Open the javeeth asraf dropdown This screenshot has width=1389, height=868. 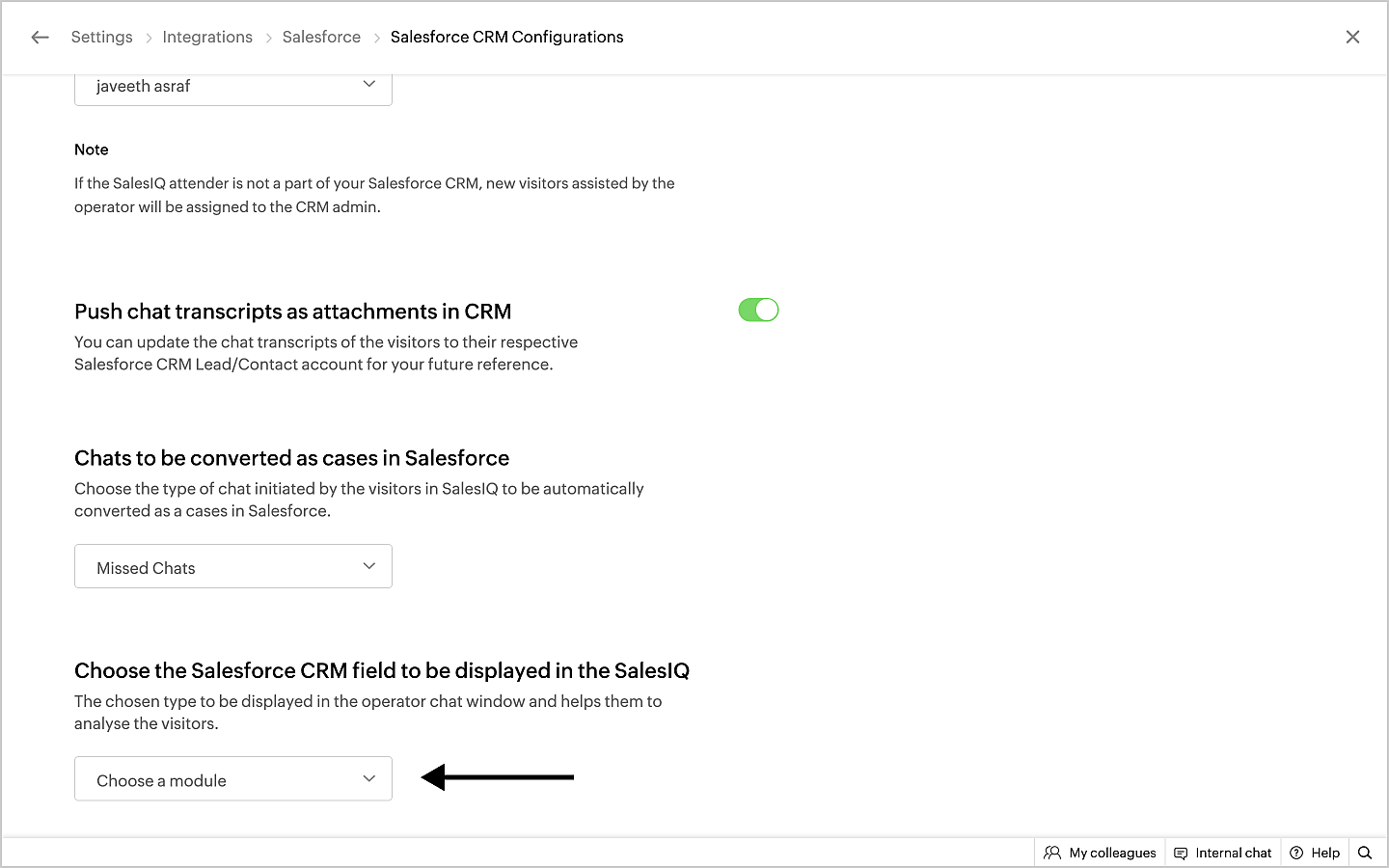[x=232, y=87]
